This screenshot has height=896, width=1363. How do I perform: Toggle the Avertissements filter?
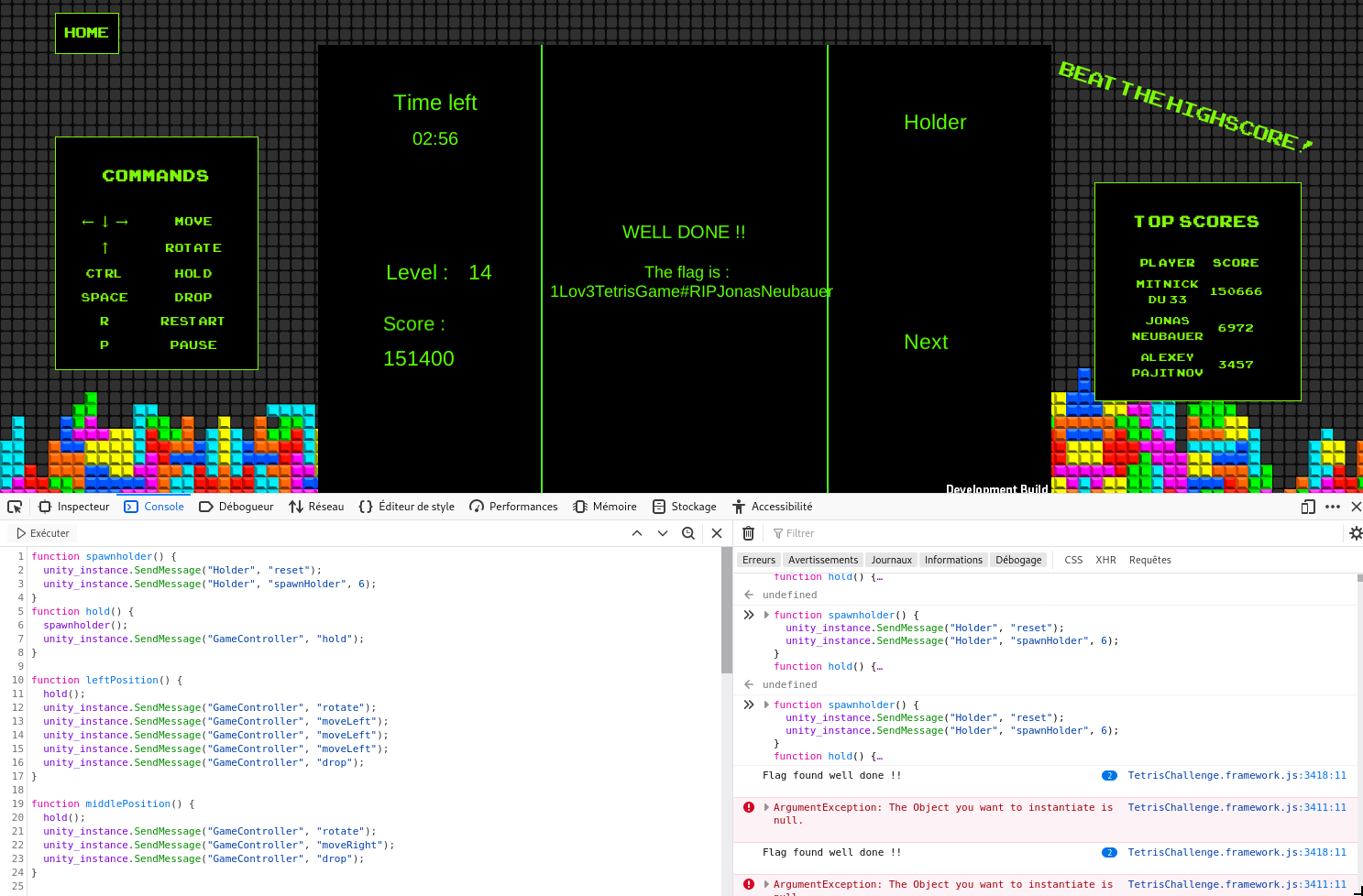823,560
